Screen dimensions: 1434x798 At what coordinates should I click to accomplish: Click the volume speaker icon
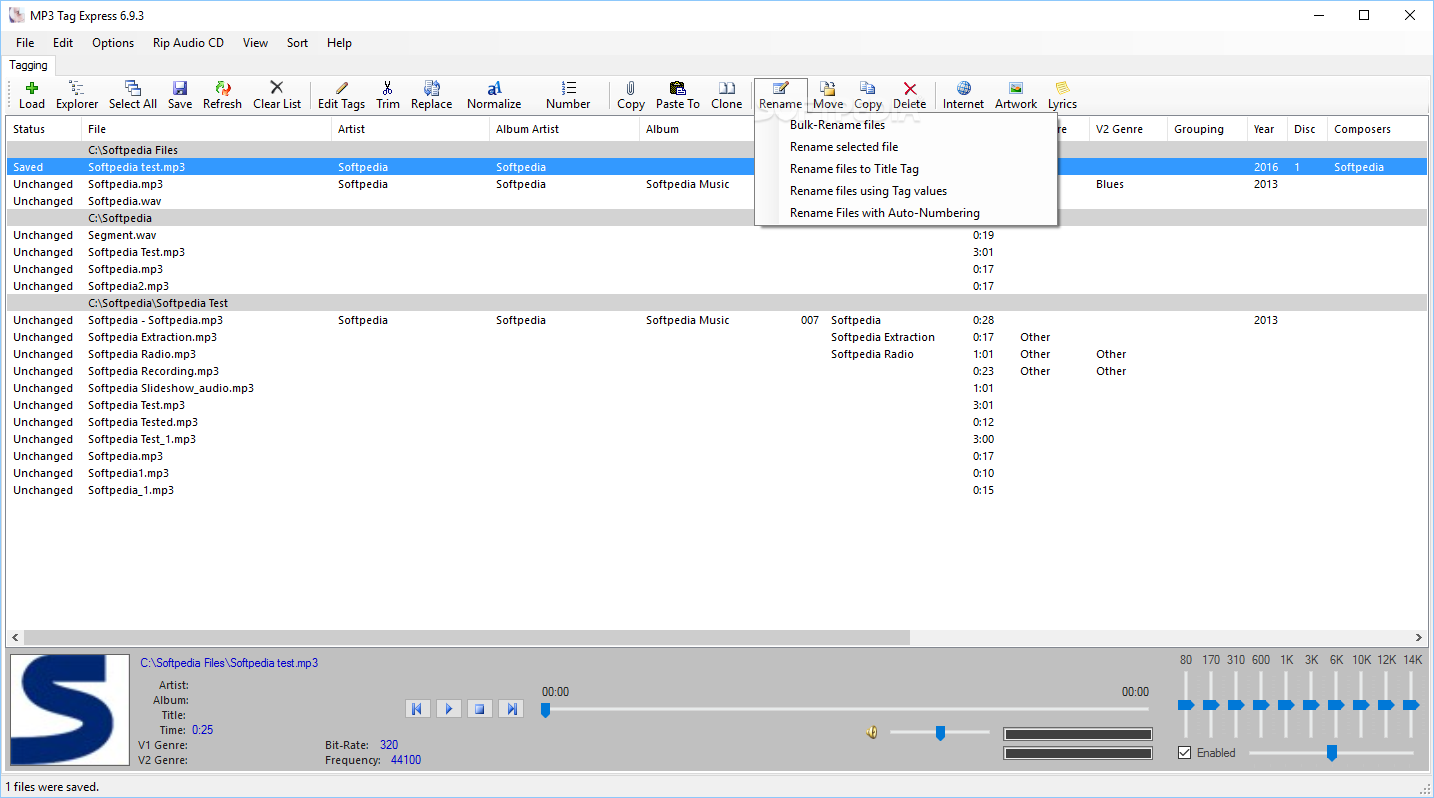(872, 733)
